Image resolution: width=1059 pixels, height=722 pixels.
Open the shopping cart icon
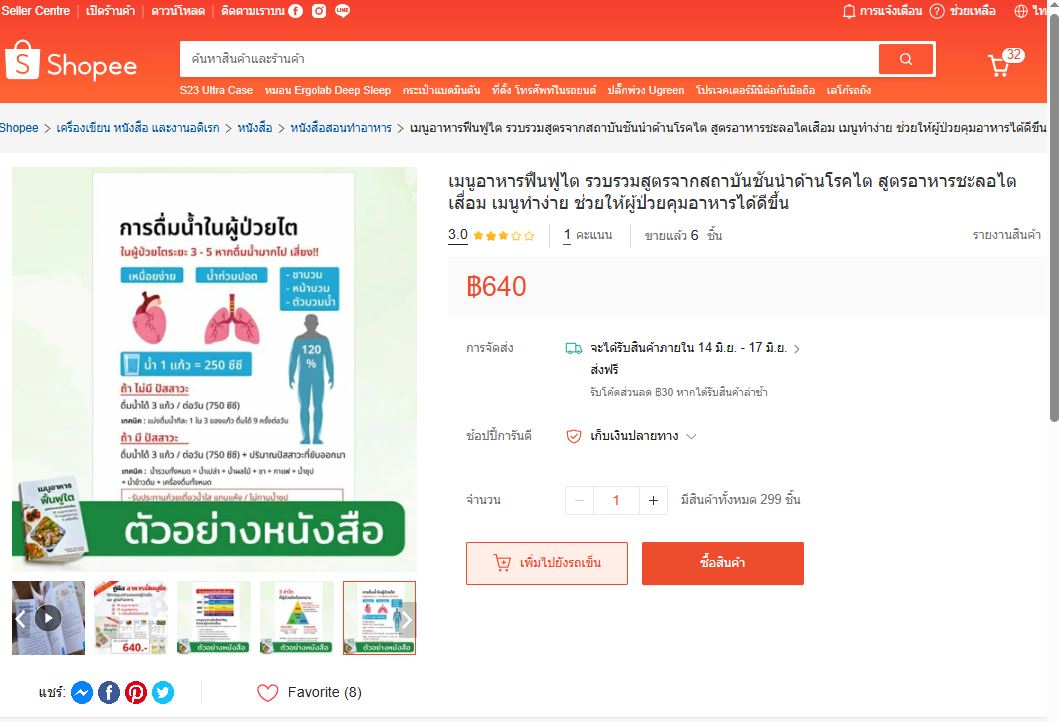pyautogui.click(x=999, y=65)
